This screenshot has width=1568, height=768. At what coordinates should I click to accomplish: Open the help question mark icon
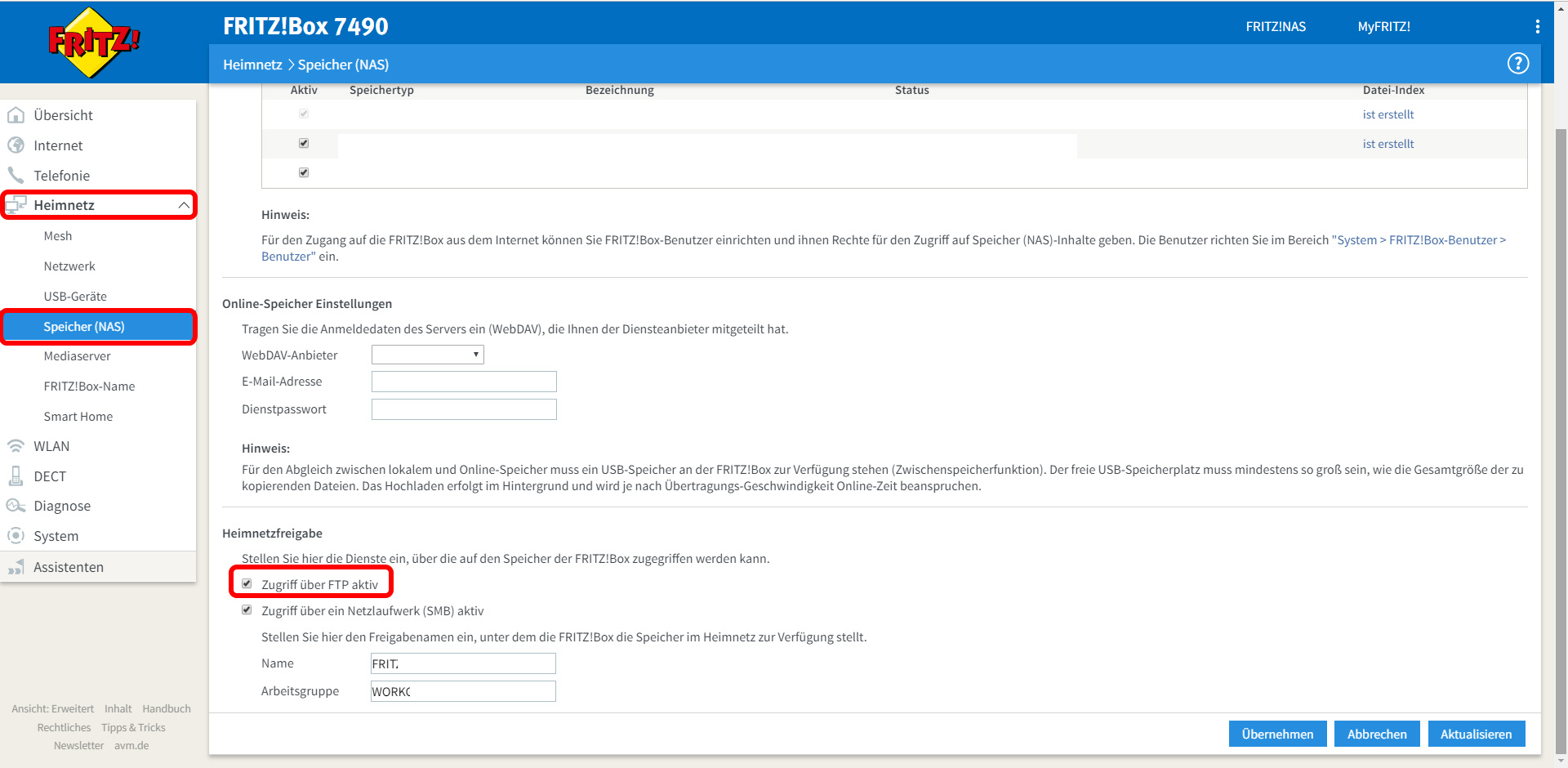point(1517,64)
